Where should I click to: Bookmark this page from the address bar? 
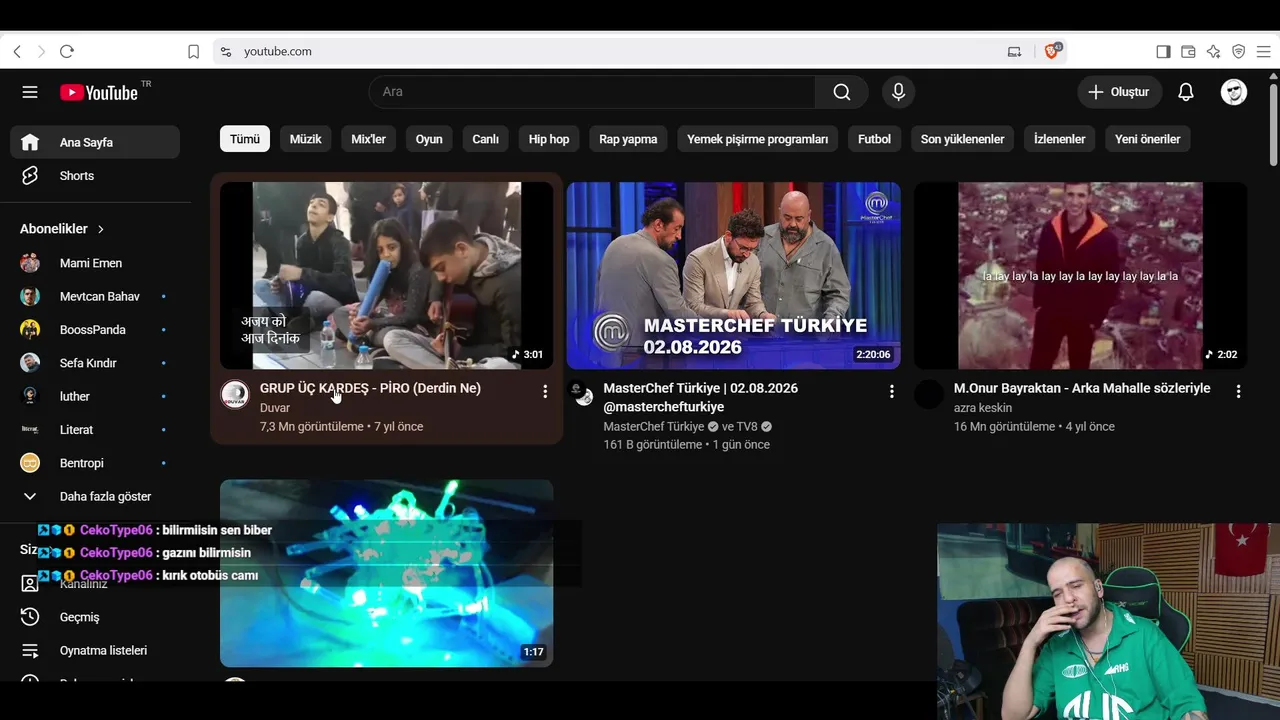[x=194, y=51]
